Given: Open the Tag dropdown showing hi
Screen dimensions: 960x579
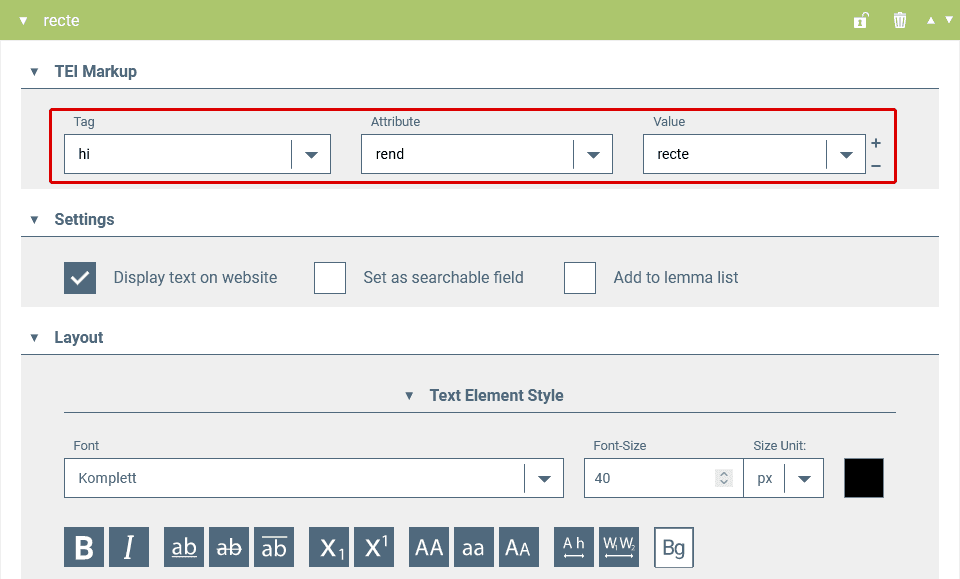Looking at the screenshot, I should tap(311, 155).
